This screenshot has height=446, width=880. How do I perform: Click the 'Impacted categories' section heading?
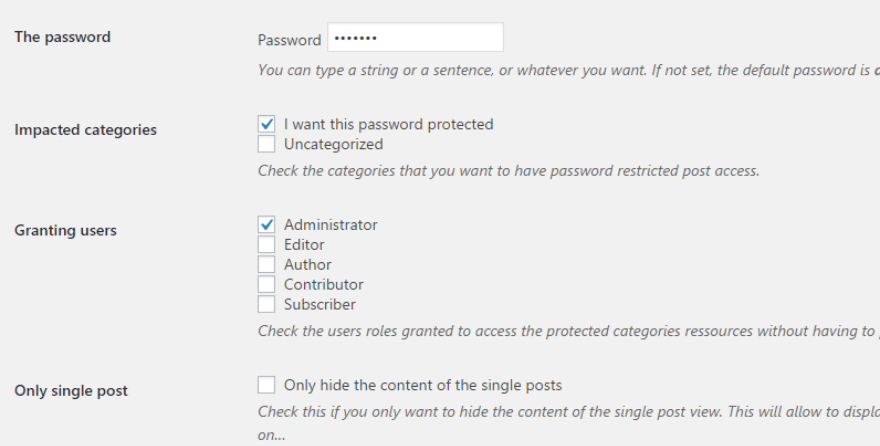85,130
